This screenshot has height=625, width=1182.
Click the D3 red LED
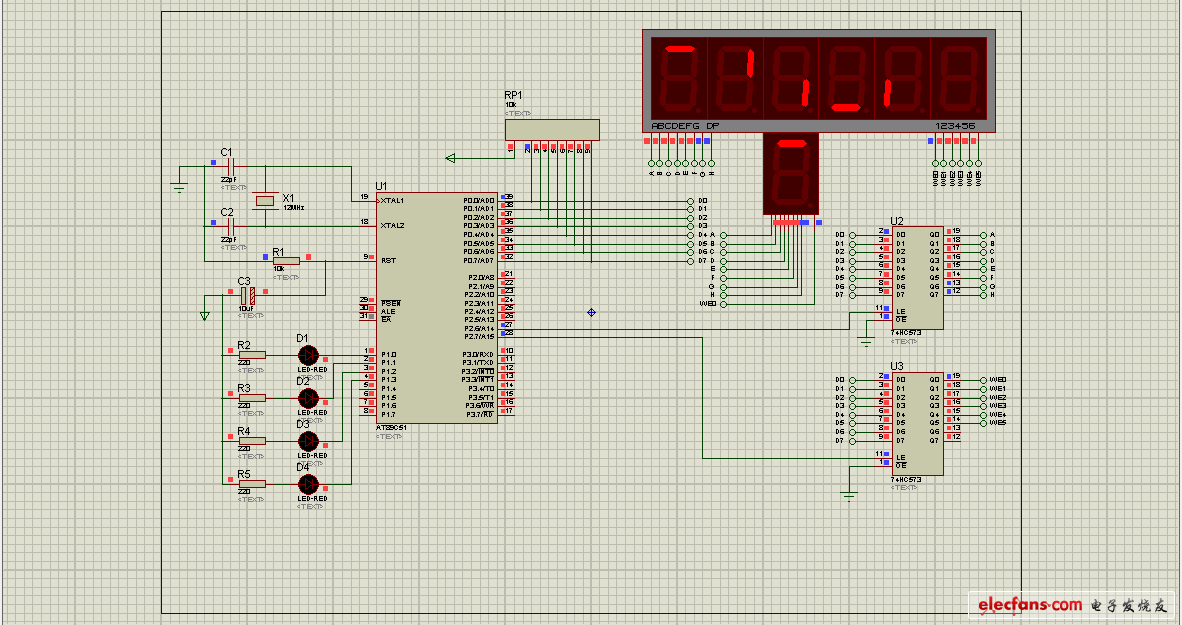pos(308,440)
